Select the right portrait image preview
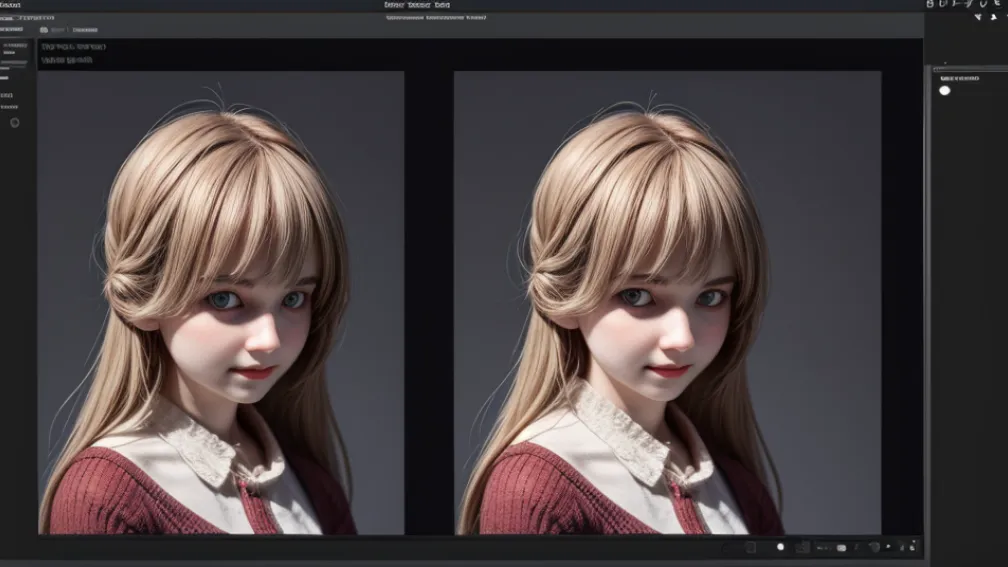Viewport: 1008px width, 567px height. 667,302
